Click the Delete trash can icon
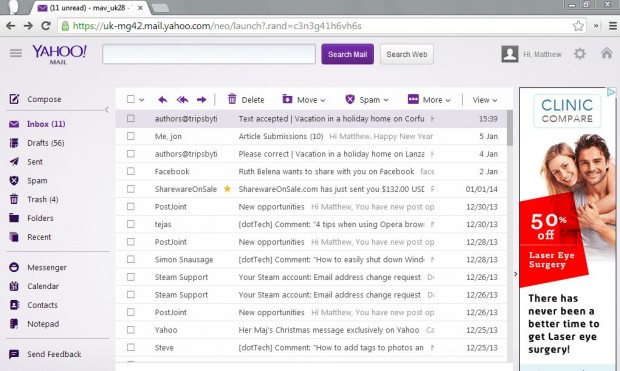The width and height of the screenshot is (620, 371). click(232, 99)
